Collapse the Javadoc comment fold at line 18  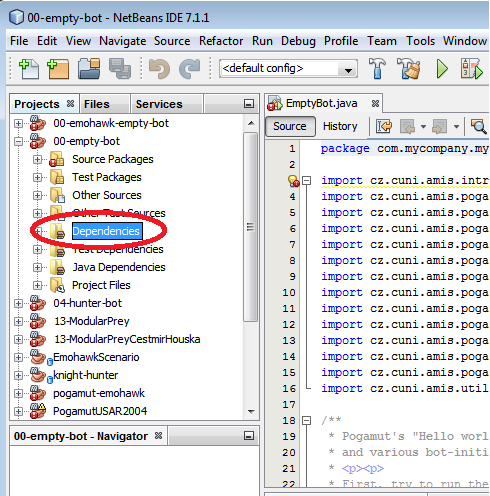307,421
